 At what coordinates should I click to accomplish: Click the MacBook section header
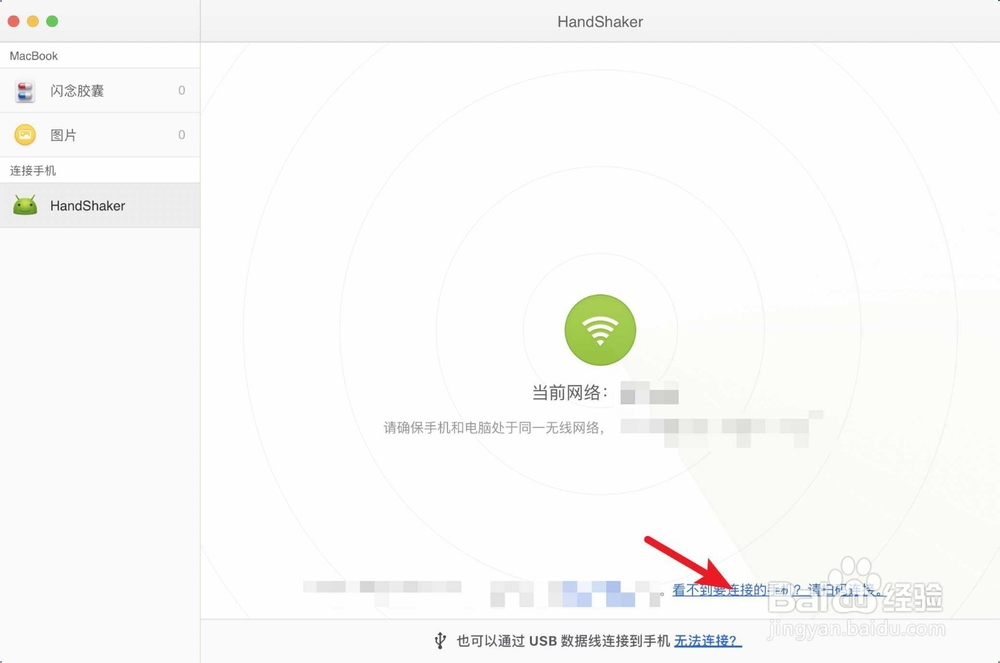point(34,56)
